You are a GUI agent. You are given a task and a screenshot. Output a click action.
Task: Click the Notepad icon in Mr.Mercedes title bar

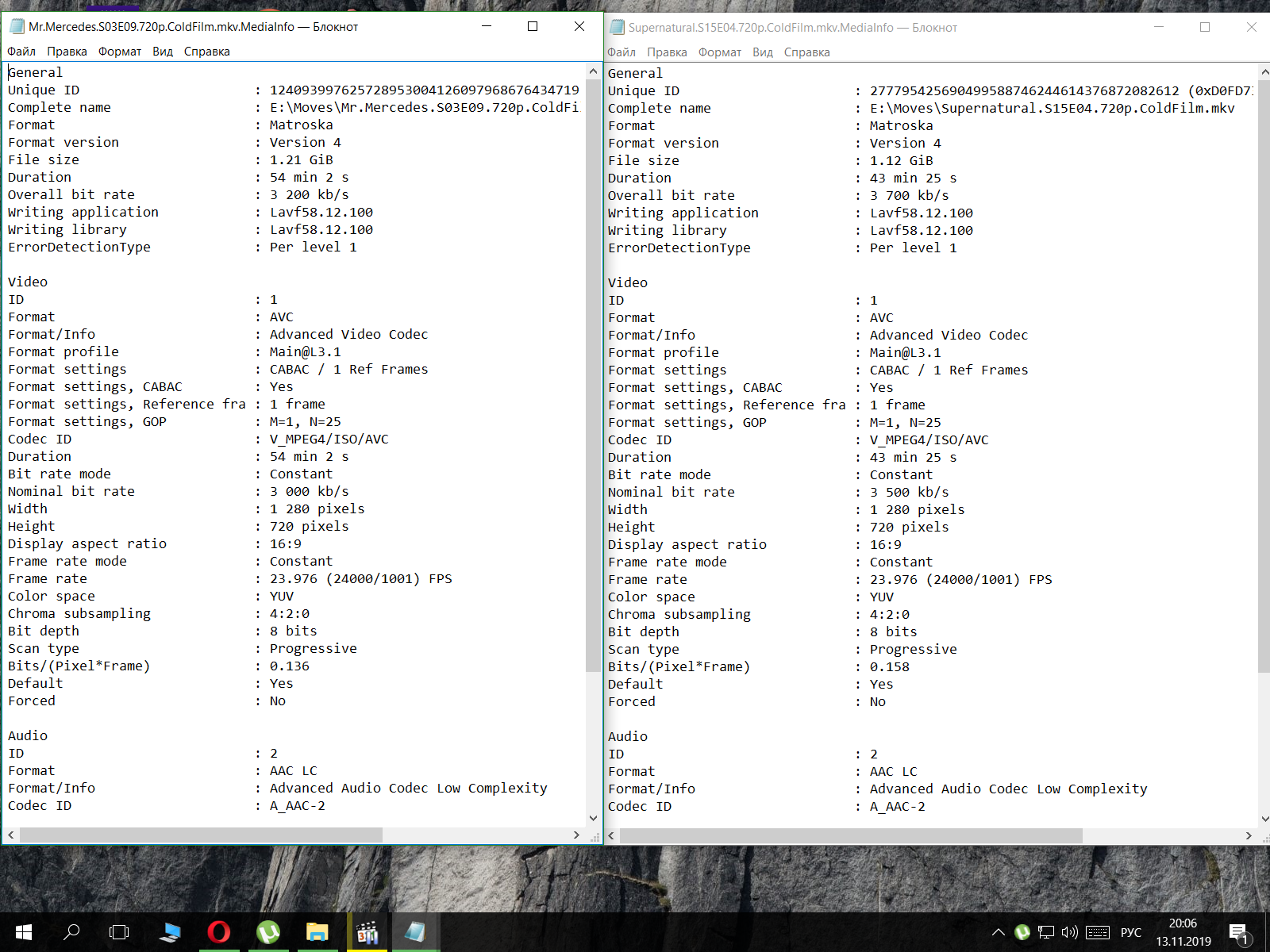17,26
